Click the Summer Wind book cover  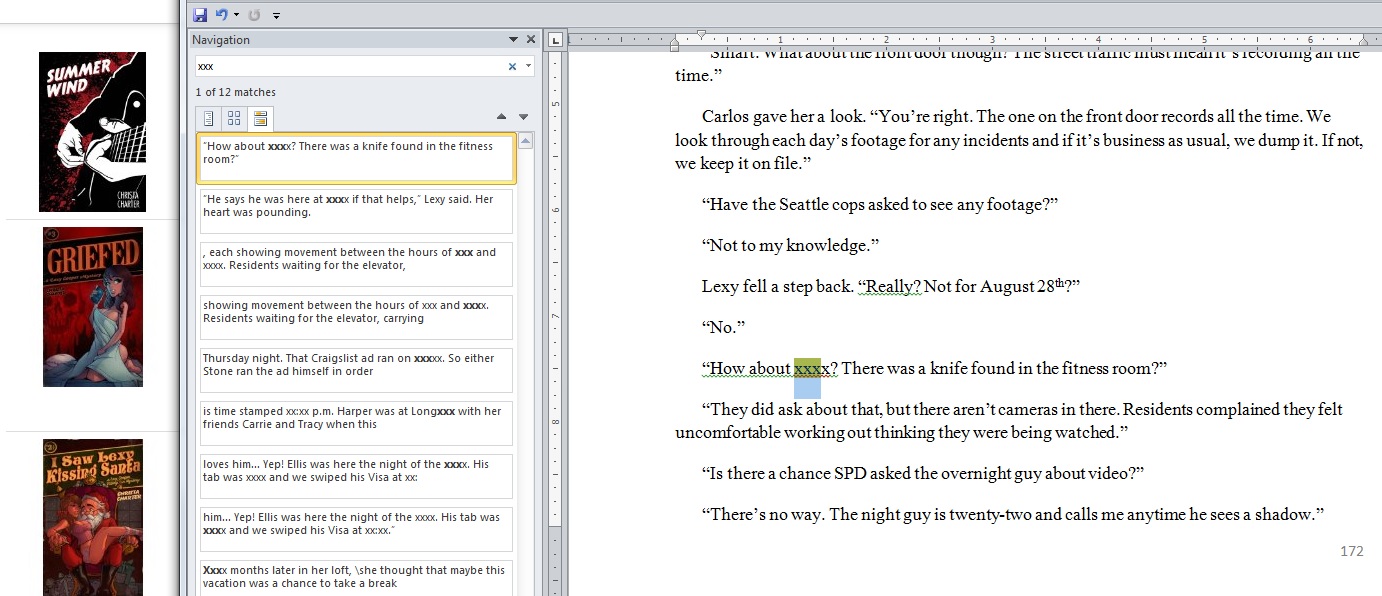click(x=92, y=132)
